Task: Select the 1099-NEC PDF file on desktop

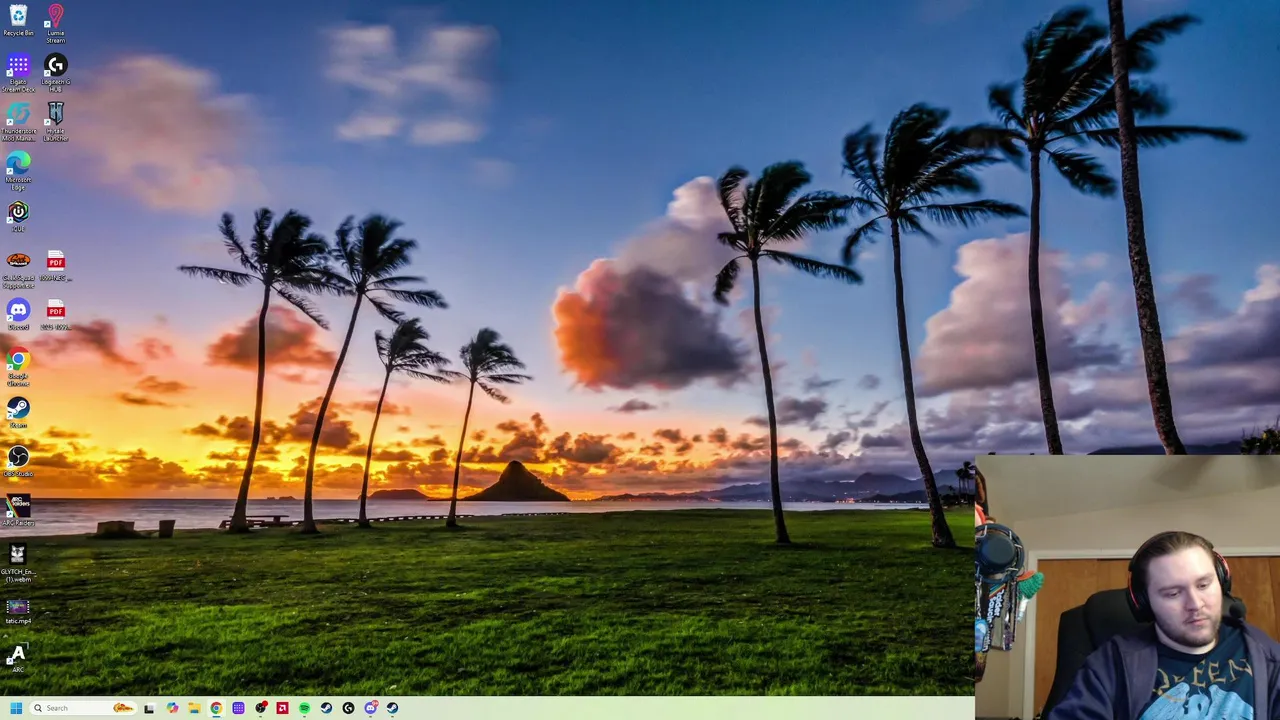Action: tap(55, 266)
